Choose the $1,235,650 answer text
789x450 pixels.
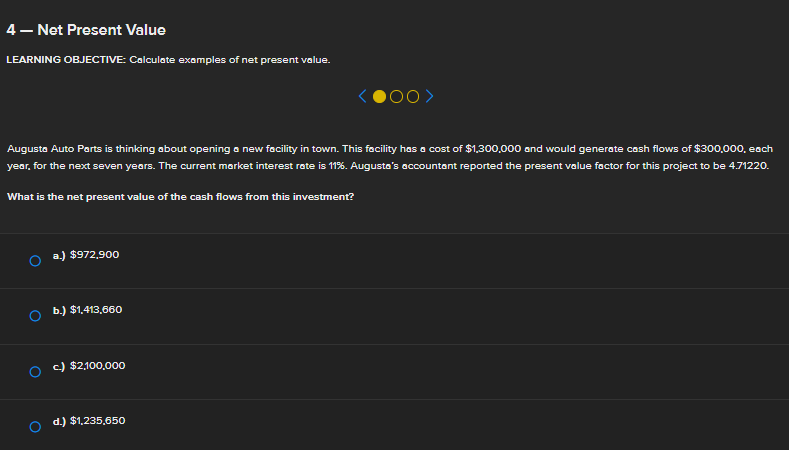click(x=97, y=421)
